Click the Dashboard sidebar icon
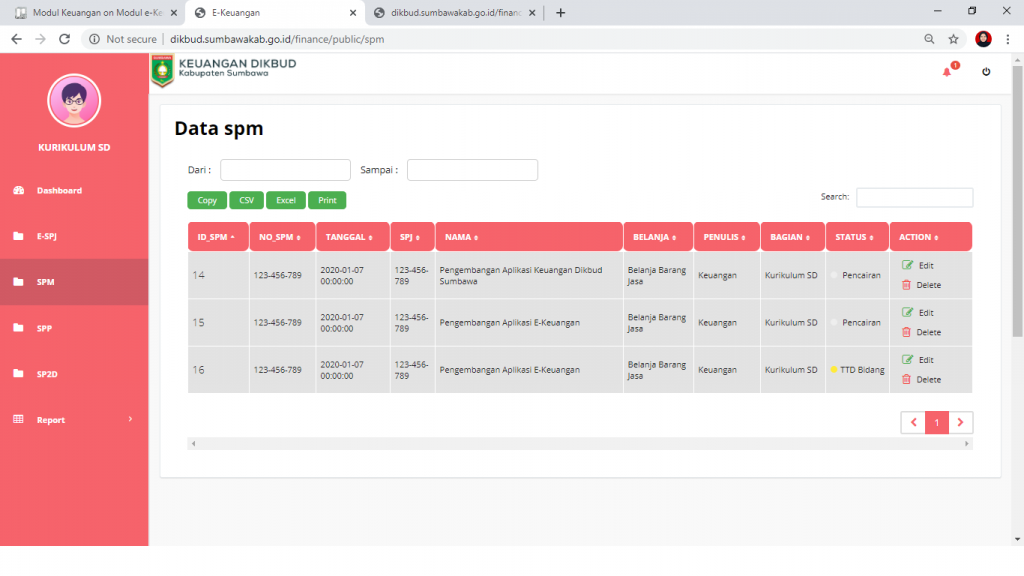The height and width of the screenshot is (576, 1024). [18, 190]
